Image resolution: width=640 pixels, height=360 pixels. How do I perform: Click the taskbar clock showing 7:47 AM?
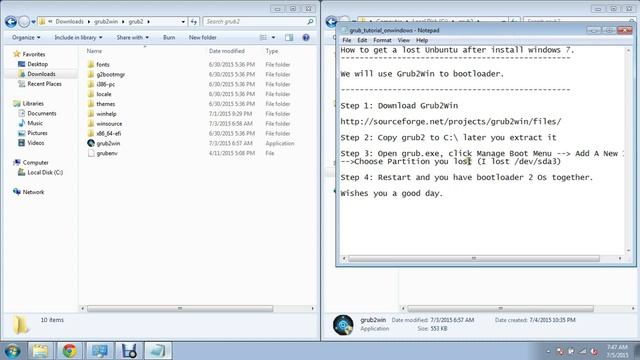pyautogui.click(x=617, y=351)
